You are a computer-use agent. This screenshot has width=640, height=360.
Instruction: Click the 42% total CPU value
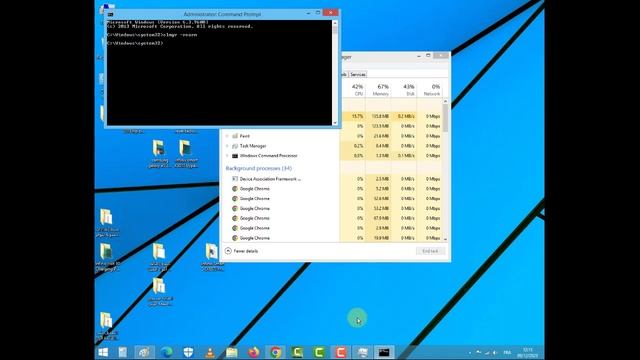[357, 87]
